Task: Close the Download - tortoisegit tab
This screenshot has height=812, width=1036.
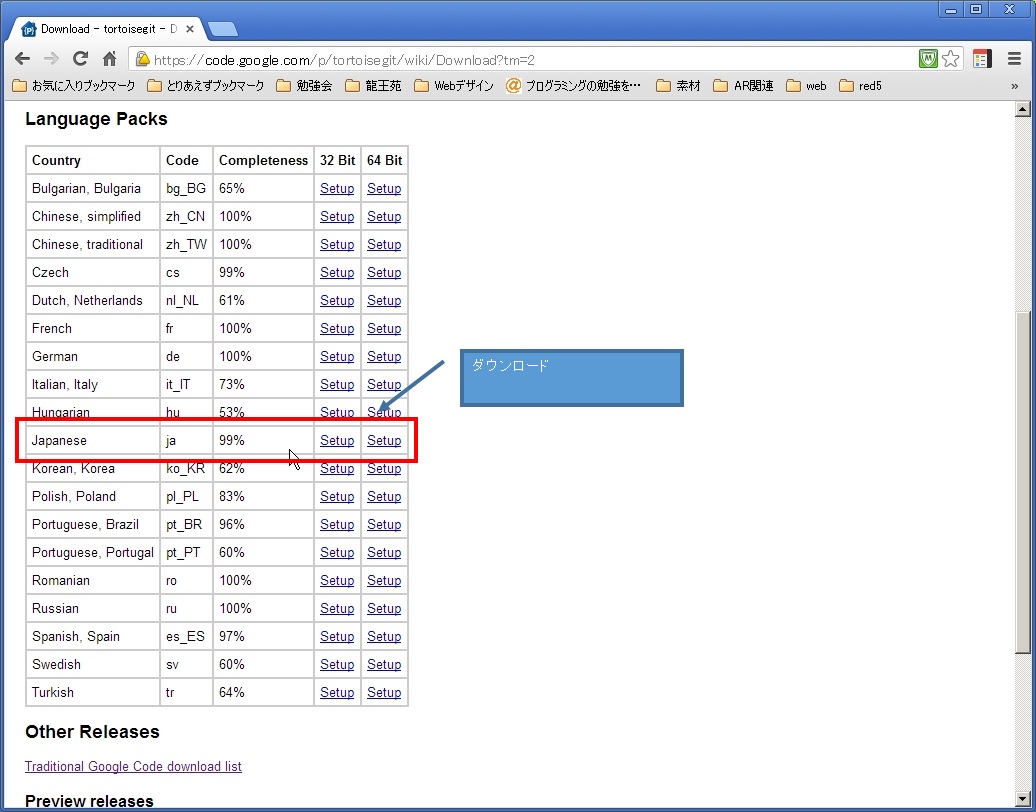Action: click(x=190, y=29)
